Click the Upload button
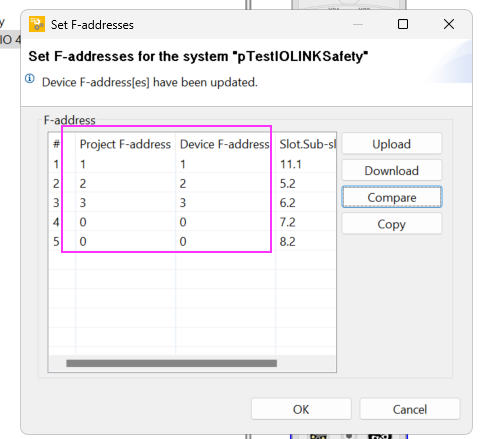 click(x=392, y=144)
